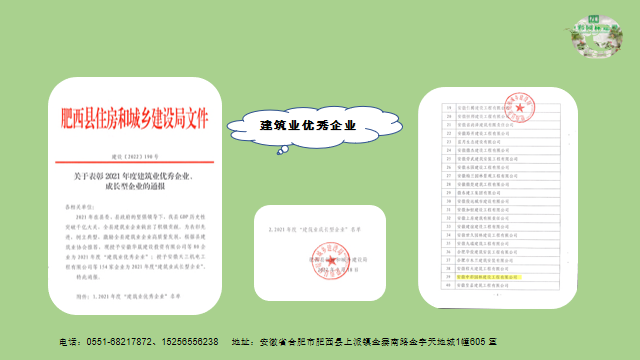Click the round company logo in the corner
Screen dimensions: 640x360
[x=596, y=36]
